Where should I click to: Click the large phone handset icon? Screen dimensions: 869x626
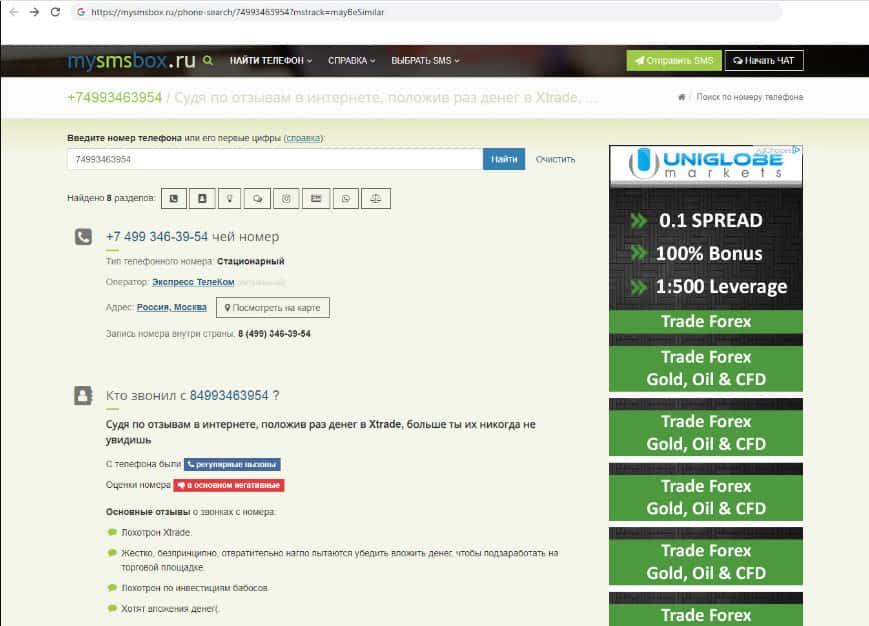tap(83, 237)
